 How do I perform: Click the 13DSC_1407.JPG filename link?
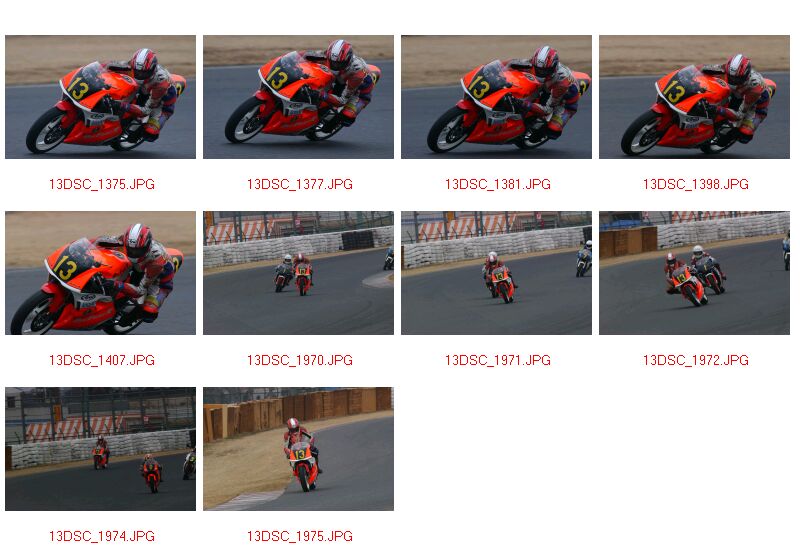102,360
